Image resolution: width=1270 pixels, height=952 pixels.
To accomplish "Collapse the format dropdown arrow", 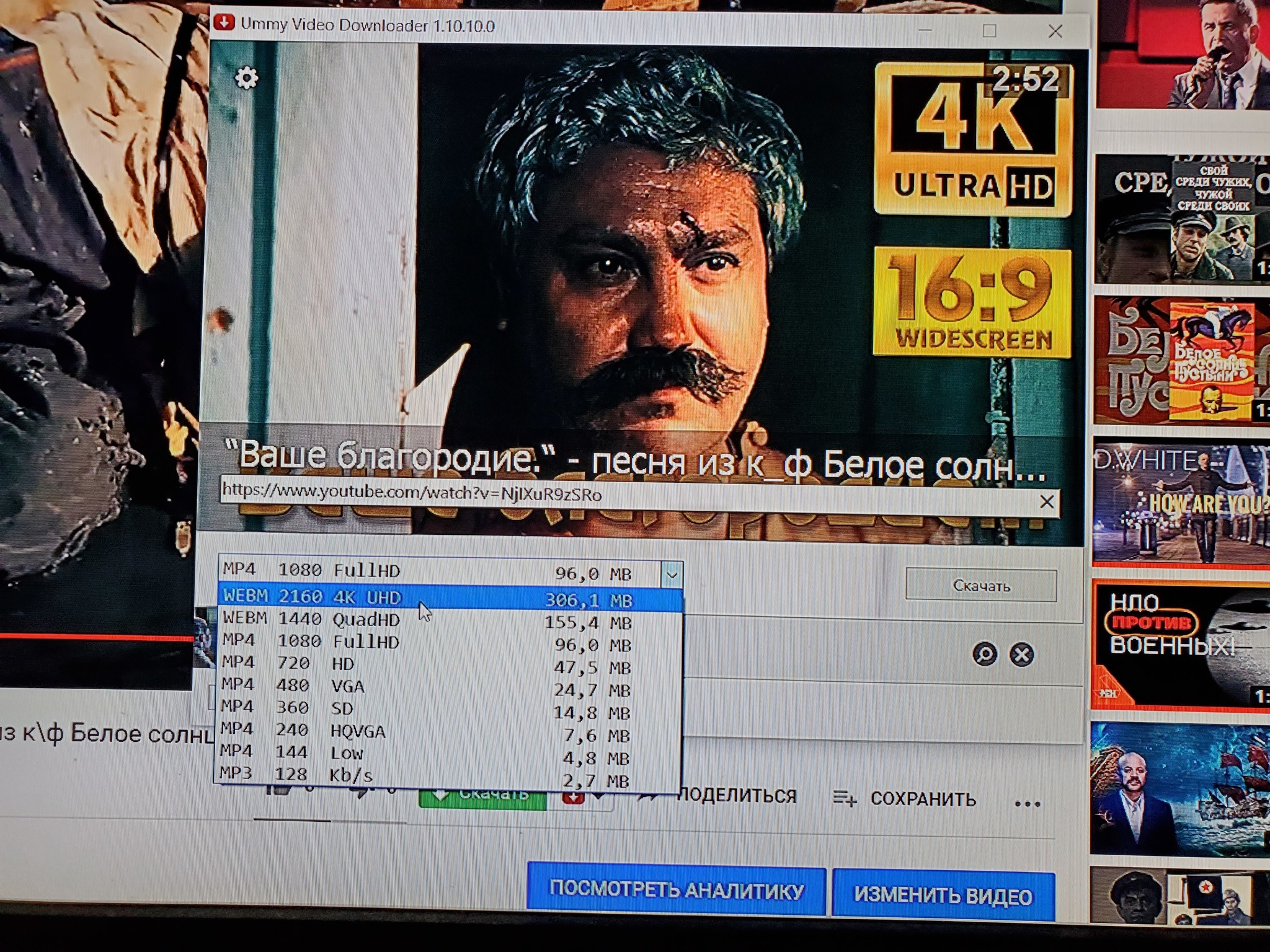I will [671, 575].
